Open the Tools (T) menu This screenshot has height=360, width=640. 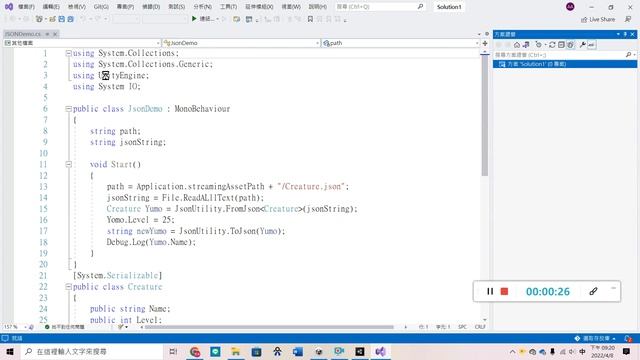point(228,7)
